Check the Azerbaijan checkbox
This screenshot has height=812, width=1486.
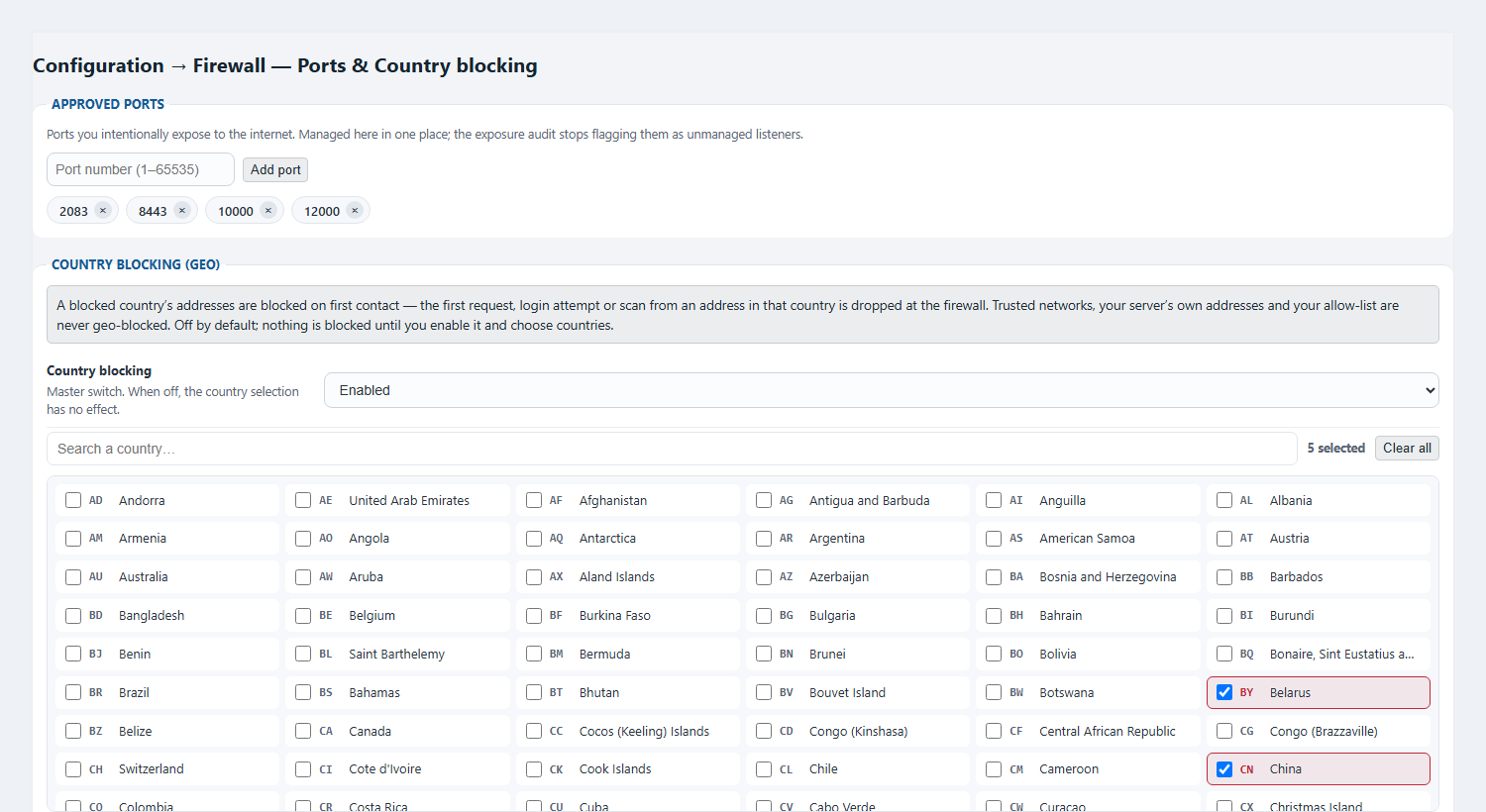(764, 576)
